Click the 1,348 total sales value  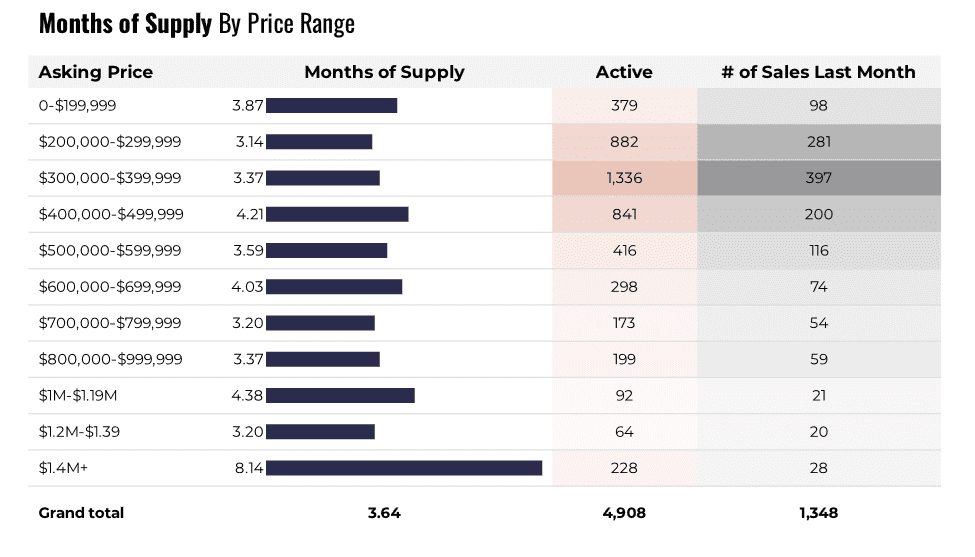coord(819,513)
